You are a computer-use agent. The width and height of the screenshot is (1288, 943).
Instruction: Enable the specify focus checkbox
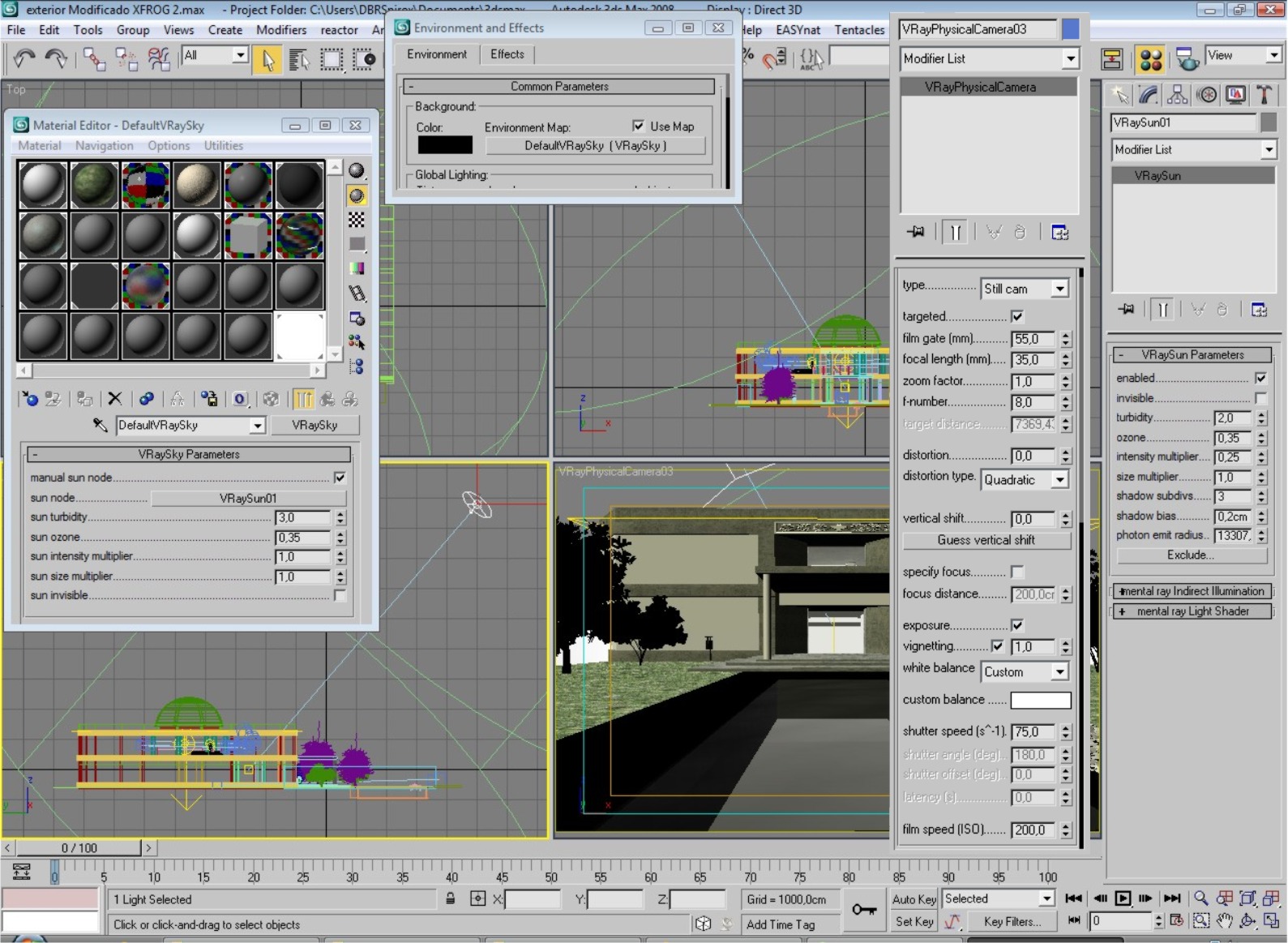[x=1017, y=572]
